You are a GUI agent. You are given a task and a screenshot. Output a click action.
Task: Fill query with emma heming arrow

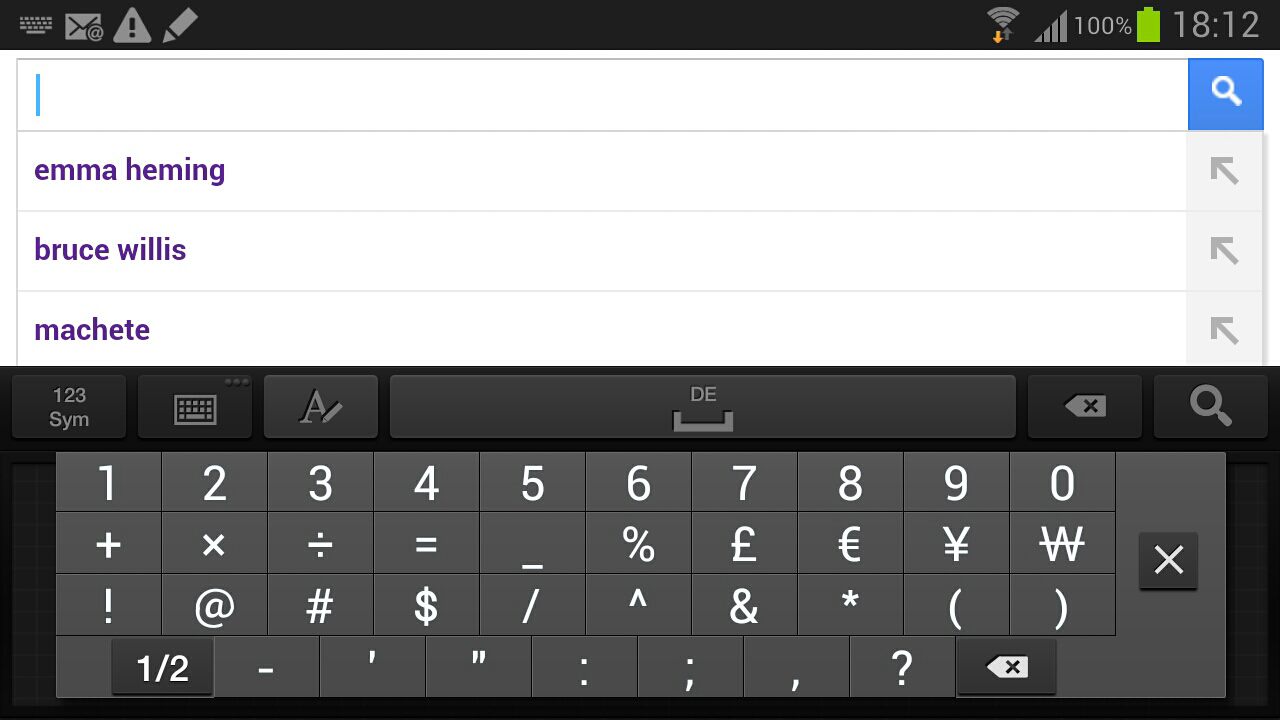[1224, 171]
